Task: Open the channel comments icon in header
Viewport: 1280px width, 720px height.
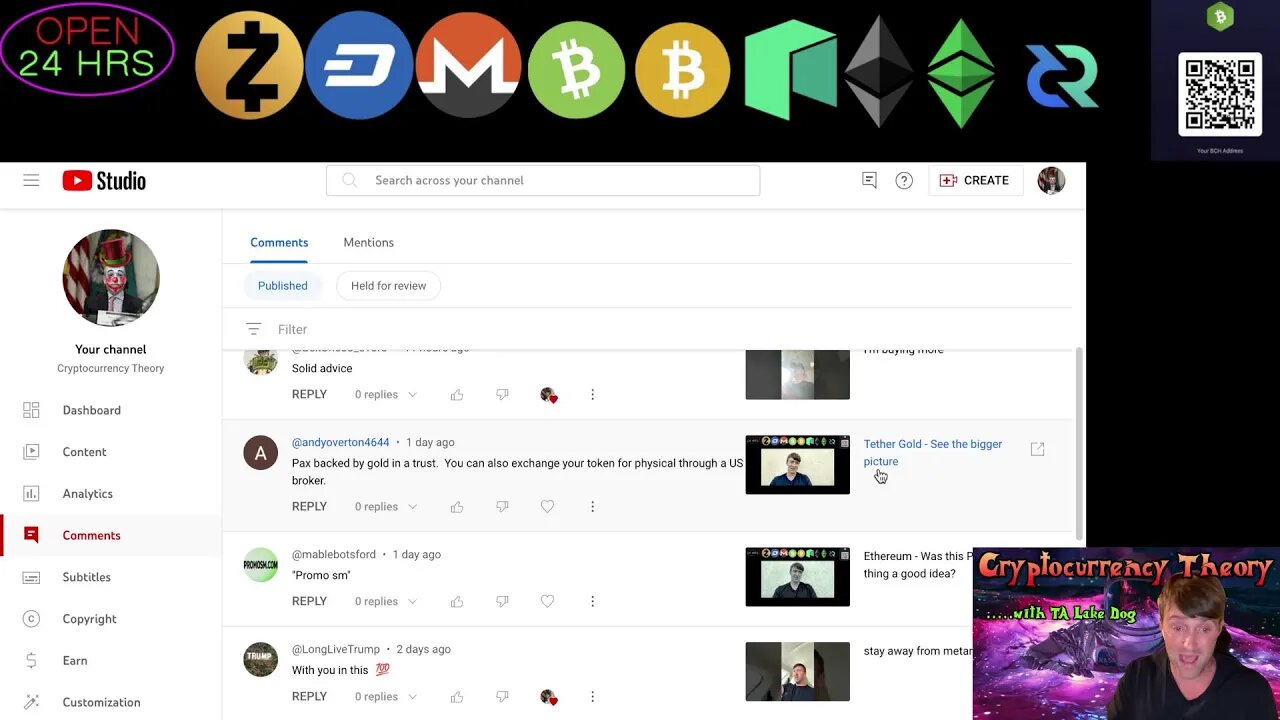Action: point(869,180)
